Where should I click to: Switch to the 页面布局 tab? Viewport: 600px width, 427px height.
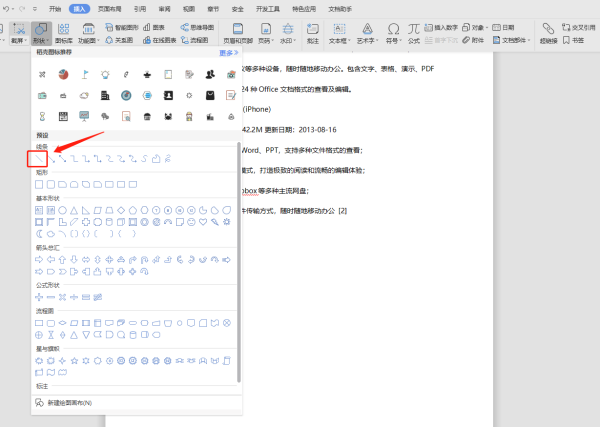click(x=109, y=9)
